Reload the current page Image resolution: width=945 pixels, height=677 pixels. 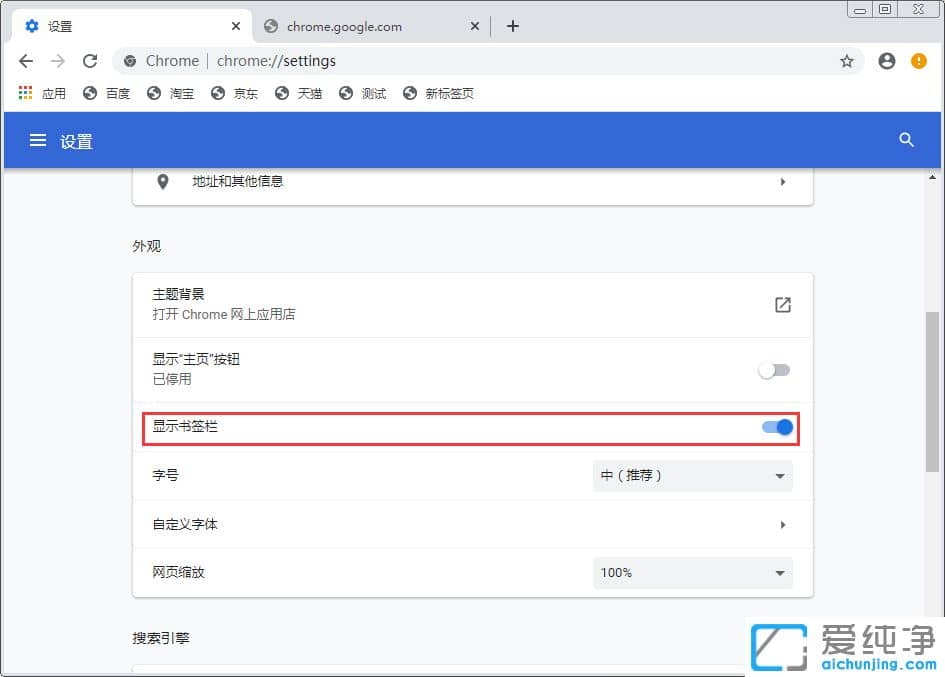pos(90,61)
